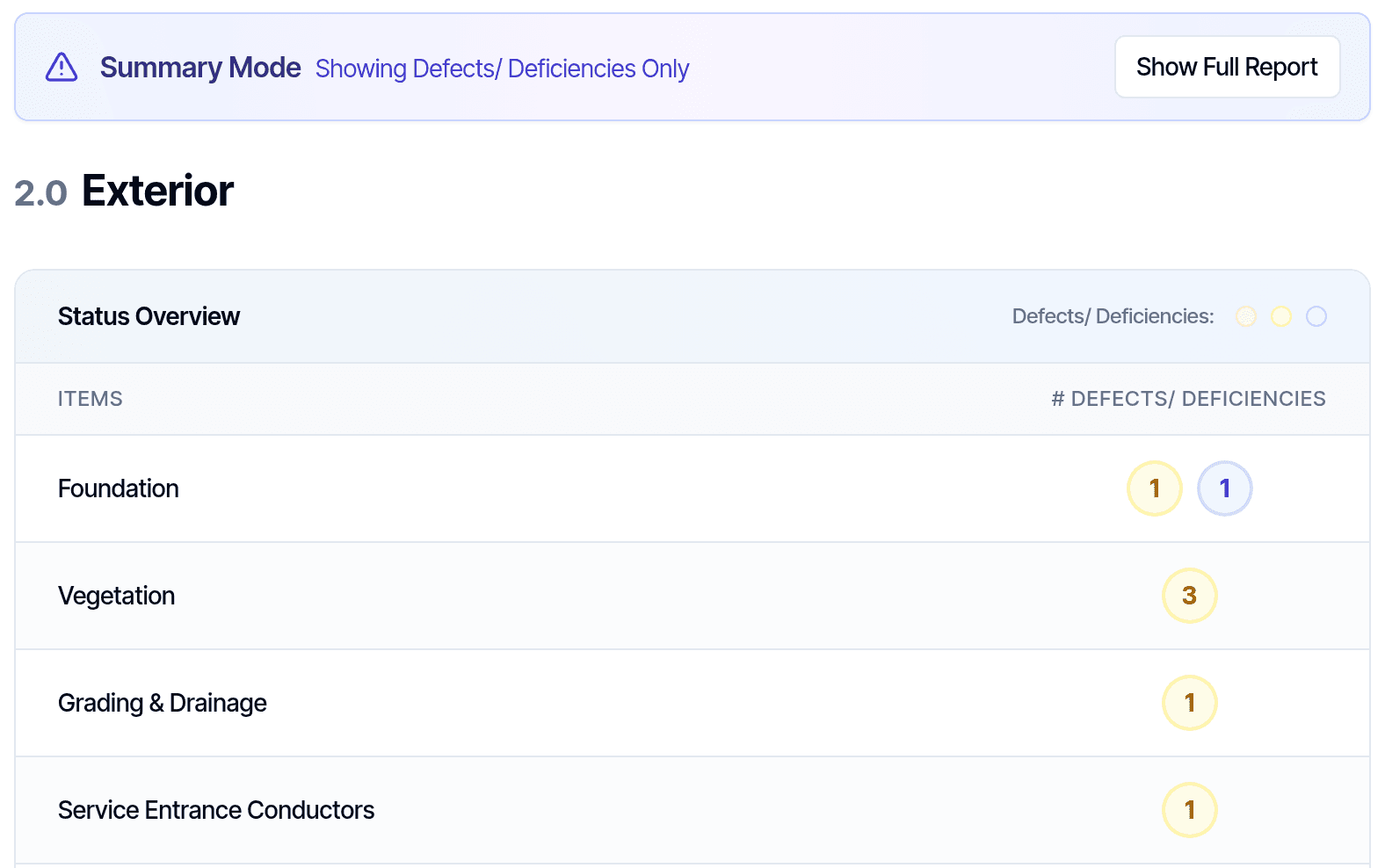The width and height of the screenshot is (1385, 868).
Task: Click the '# DEFECTS/ DEFICIENCIES' column header
Action: tap(1188, 399)
